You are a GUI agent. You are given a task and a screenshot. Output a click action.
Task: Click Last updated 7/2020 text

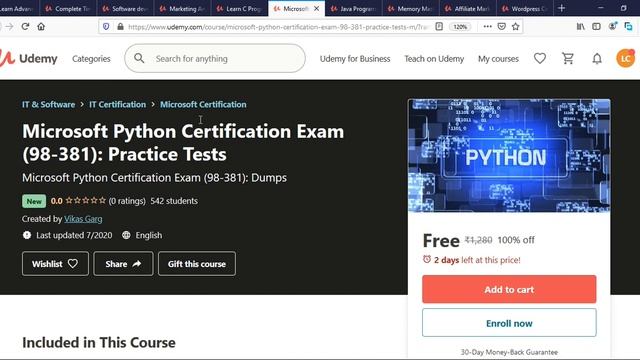click(74, 235)
